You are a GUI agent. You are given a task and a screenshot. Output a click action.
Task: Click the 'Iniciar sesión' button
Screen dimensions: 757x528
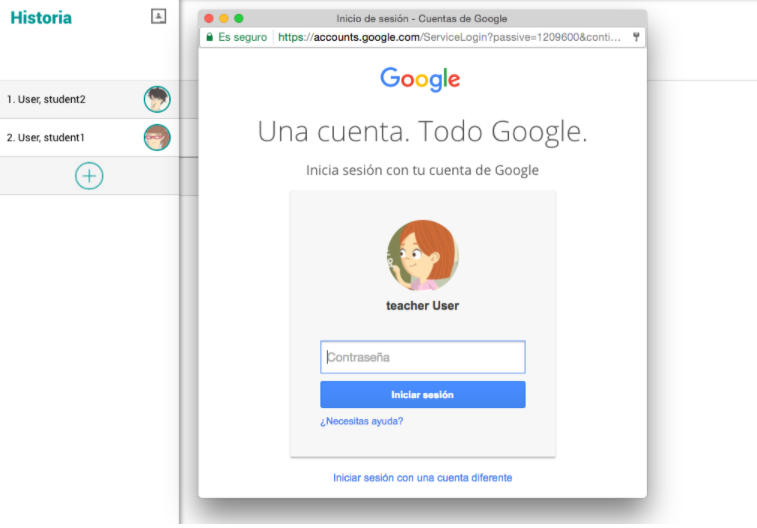pos(422,395)
